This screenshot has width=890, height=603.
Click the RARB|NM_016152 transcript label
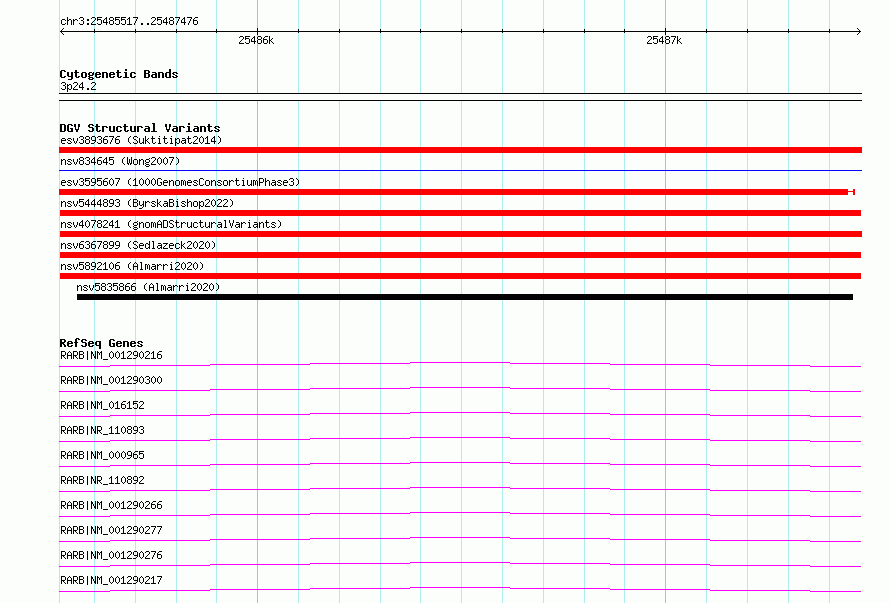102,405
